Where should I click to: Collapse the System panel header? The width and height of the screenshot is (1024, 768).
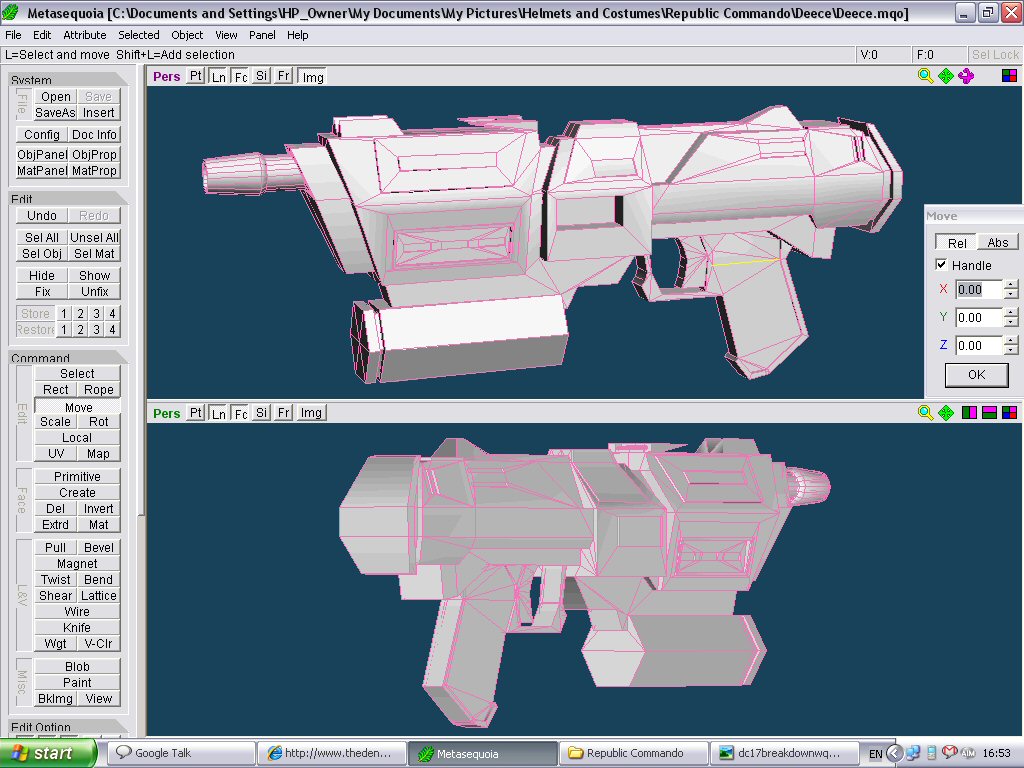pos(67,79)
